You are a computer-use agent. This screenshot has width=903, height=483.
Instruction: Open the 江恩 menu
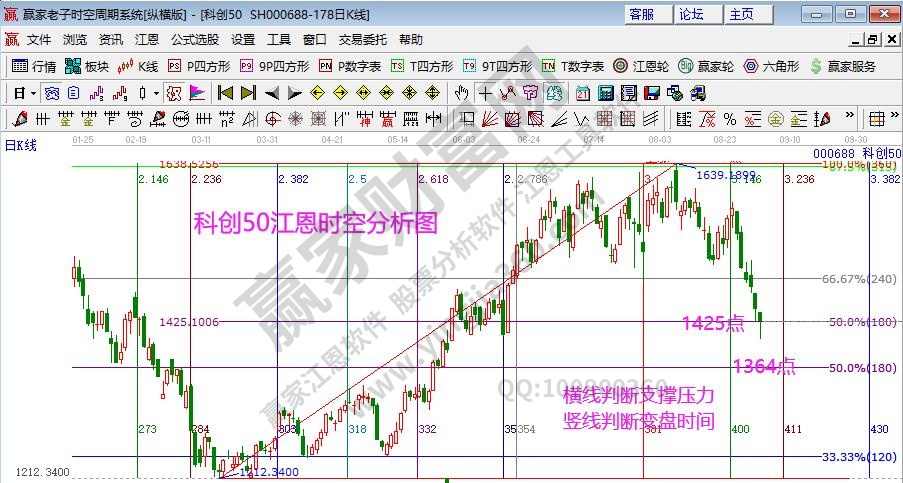coord(147,40)
